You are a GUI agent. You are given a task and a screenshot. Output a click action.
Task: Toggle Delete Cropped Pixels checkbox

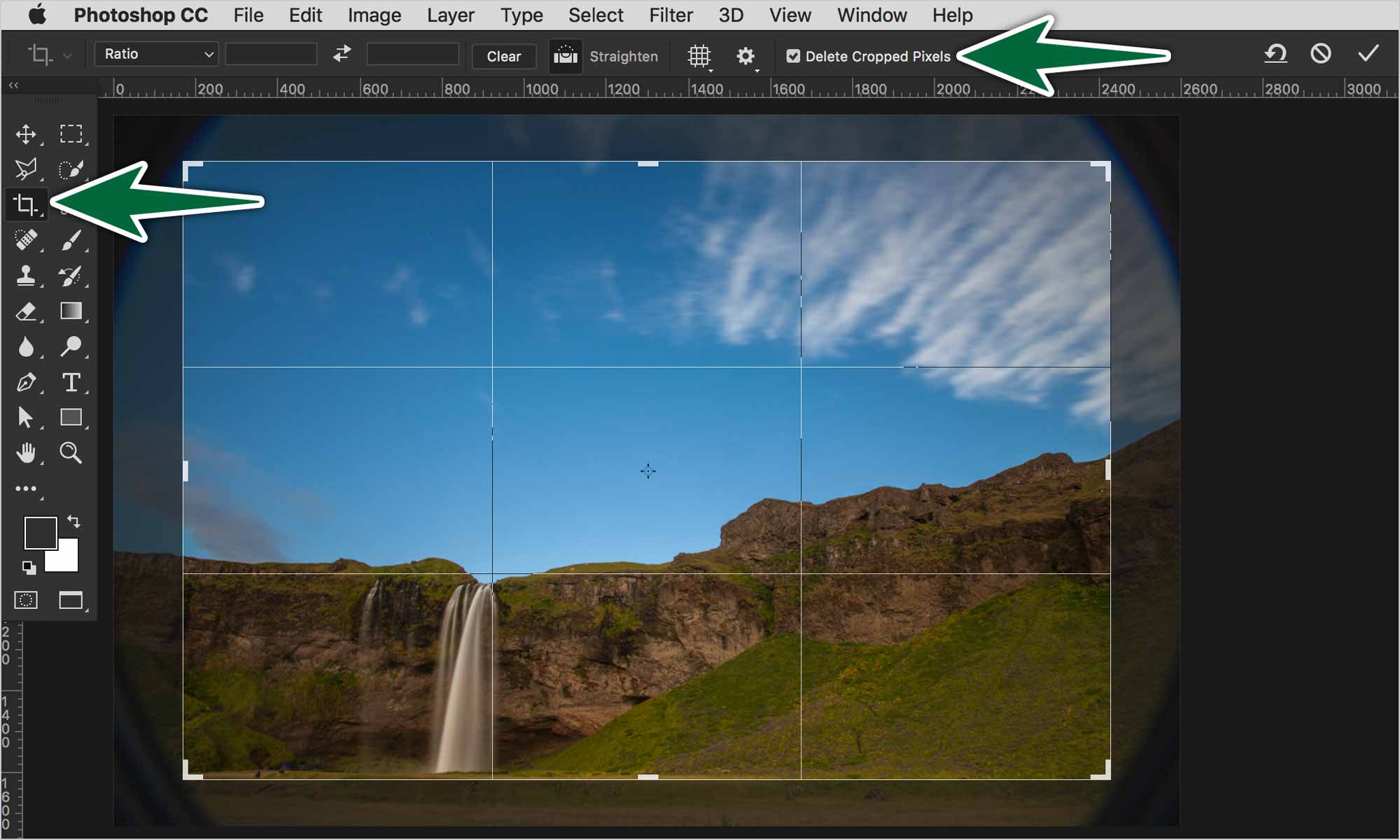793,55
